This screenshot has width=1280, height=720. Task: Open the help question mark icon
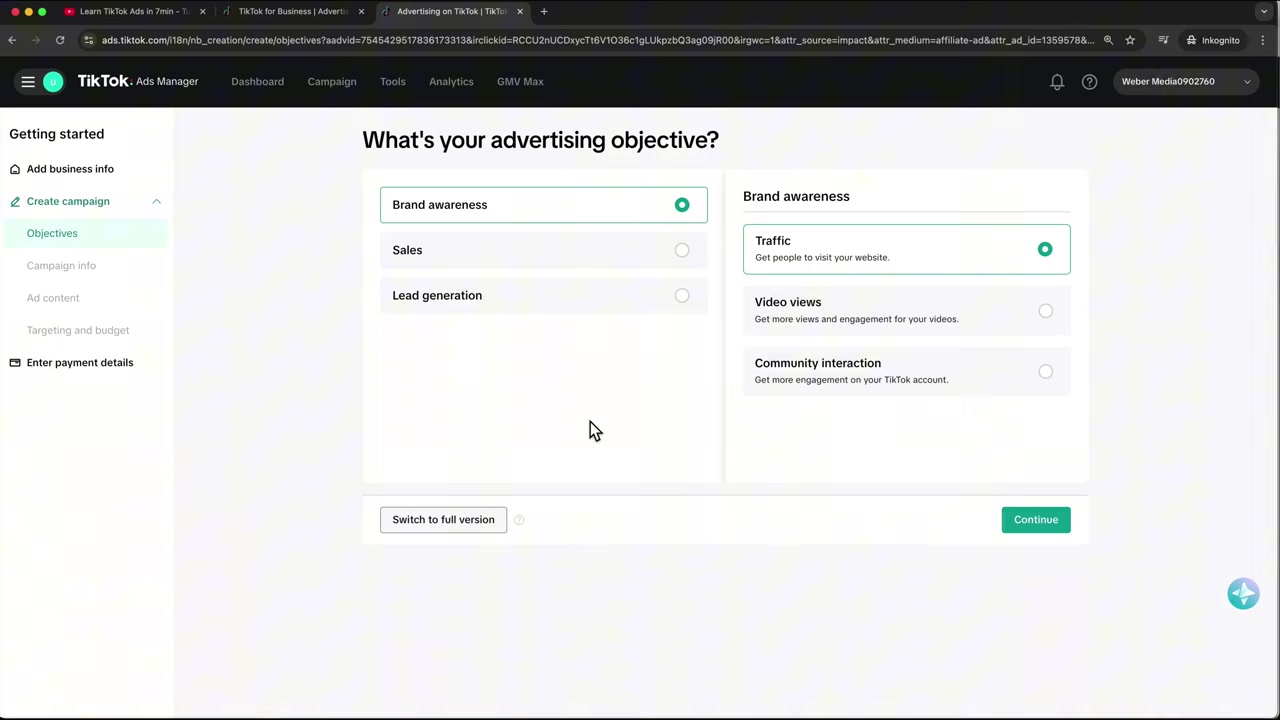[x=1089, y=82]
